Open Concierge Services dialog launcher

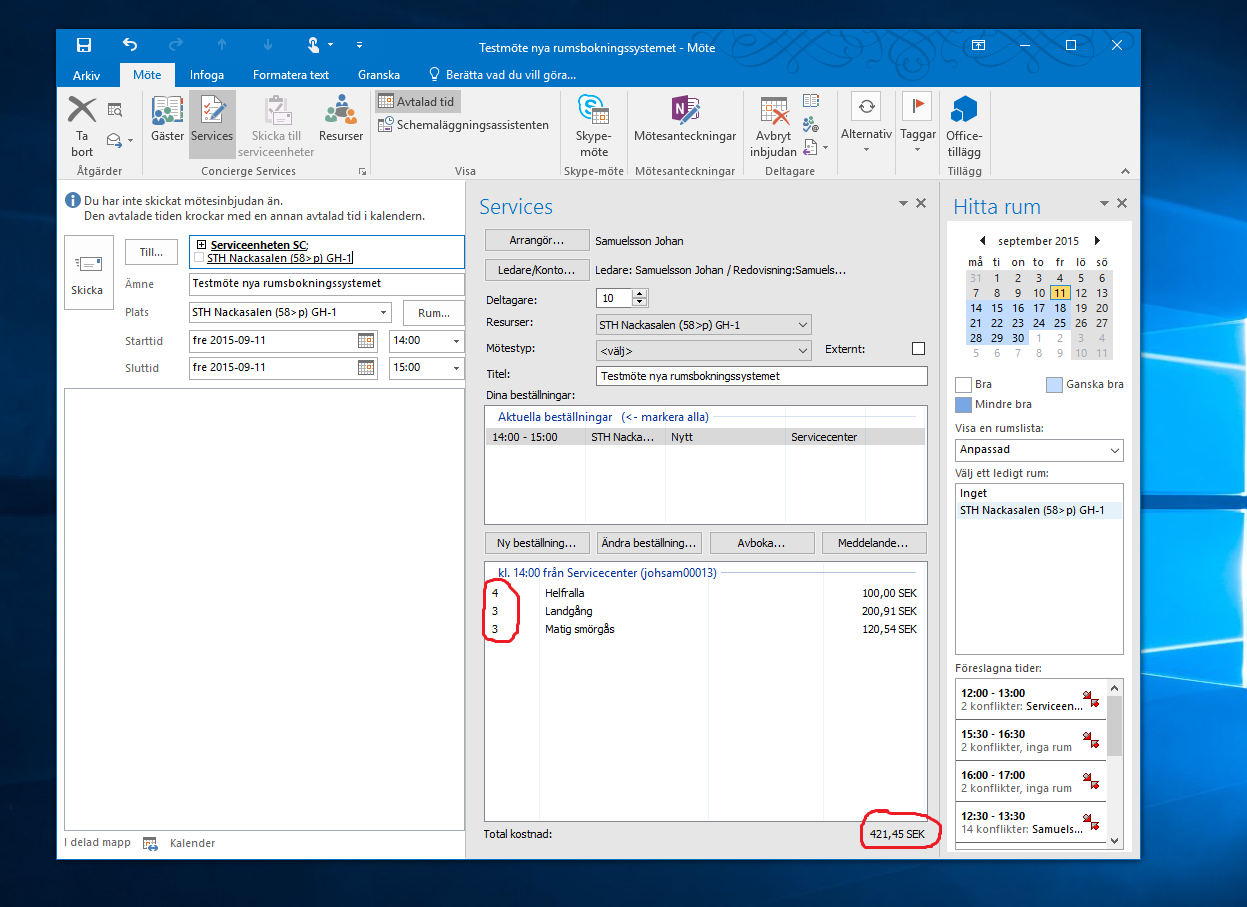coord(363,172)
